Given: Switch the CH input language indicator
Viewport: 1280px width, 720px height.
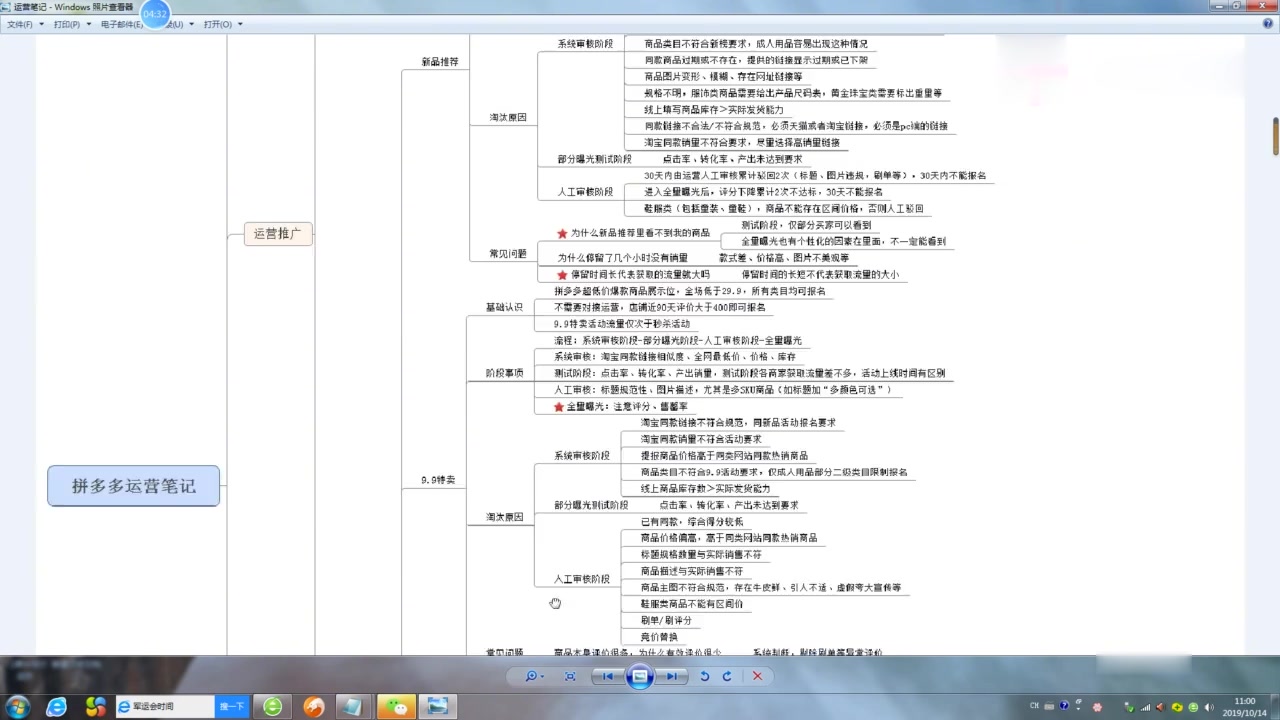Looking at the screenshot, I should [x=1034, y=706].
